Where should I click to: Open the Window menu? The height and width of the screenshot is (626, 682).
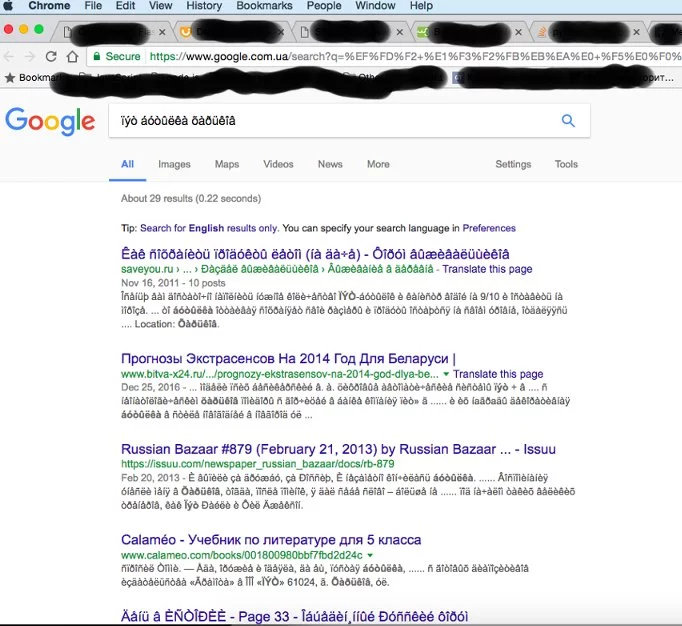coord(375,6)
